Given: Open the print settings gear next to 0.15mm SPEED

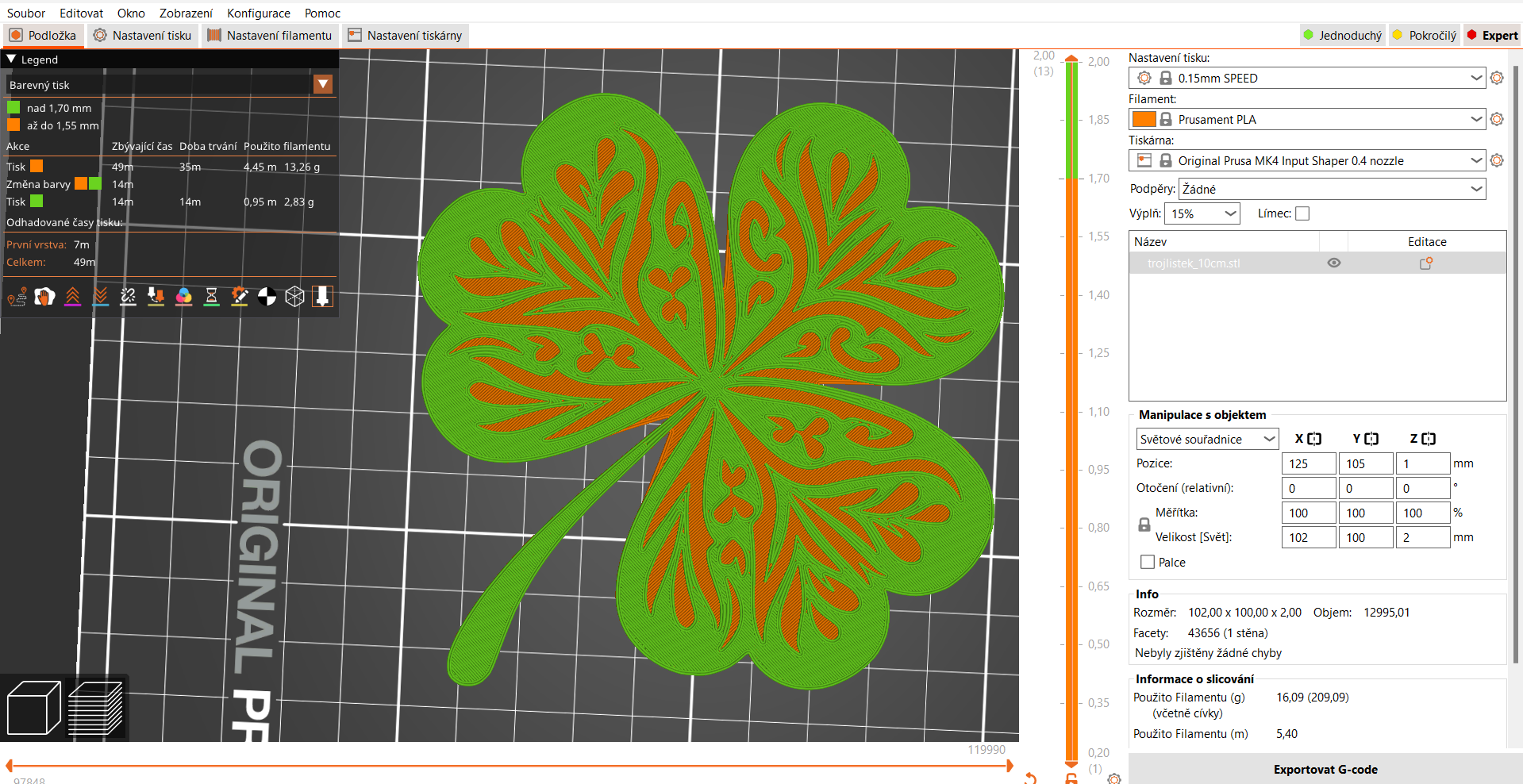Looking at the screenshot, I should 1497,78.
